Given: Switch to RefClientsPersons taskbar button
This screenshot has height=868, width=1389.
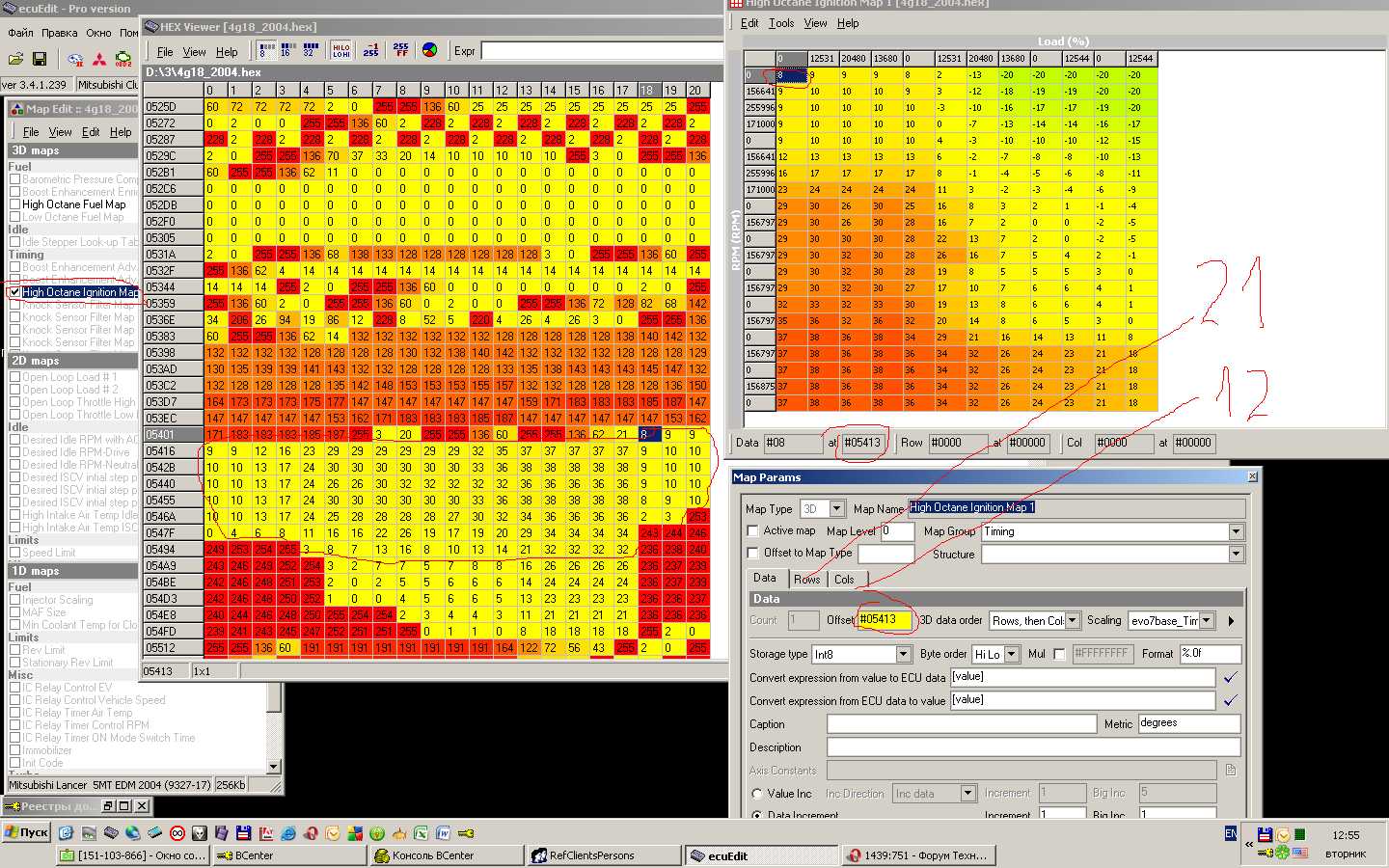Looking at the screenshot, I should 605,855.
